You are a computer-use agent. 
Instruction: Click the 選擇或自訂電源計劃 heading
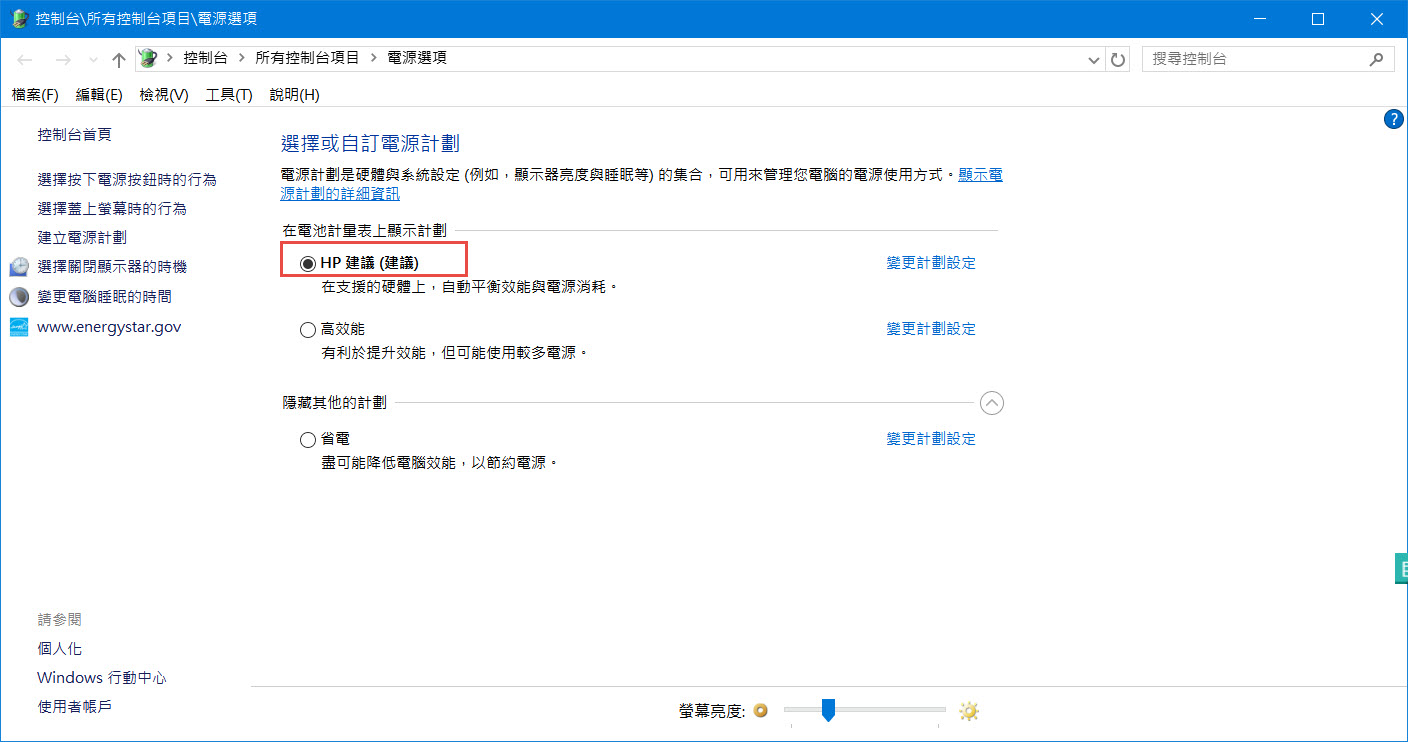(x=370, y=143)
